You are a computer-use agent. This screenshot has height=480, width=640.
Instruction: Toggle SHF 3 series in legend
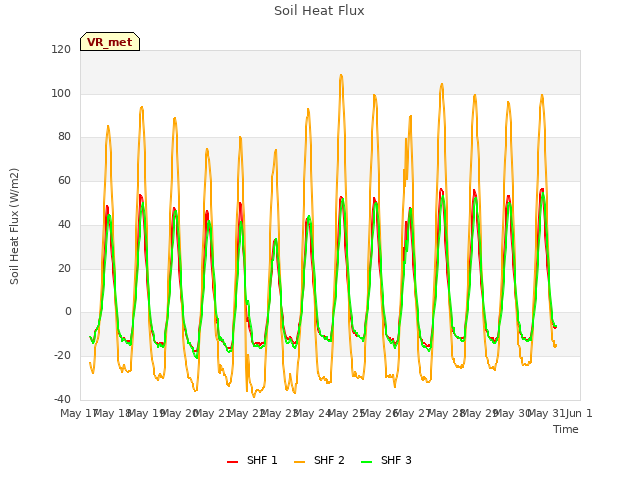[387, 460]
